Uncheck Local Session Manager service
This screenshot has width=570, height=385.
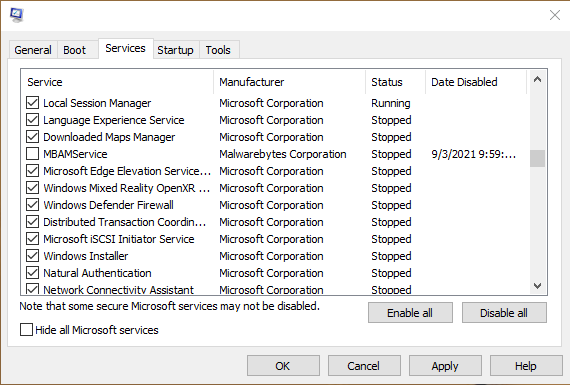(x=32, y=103)
